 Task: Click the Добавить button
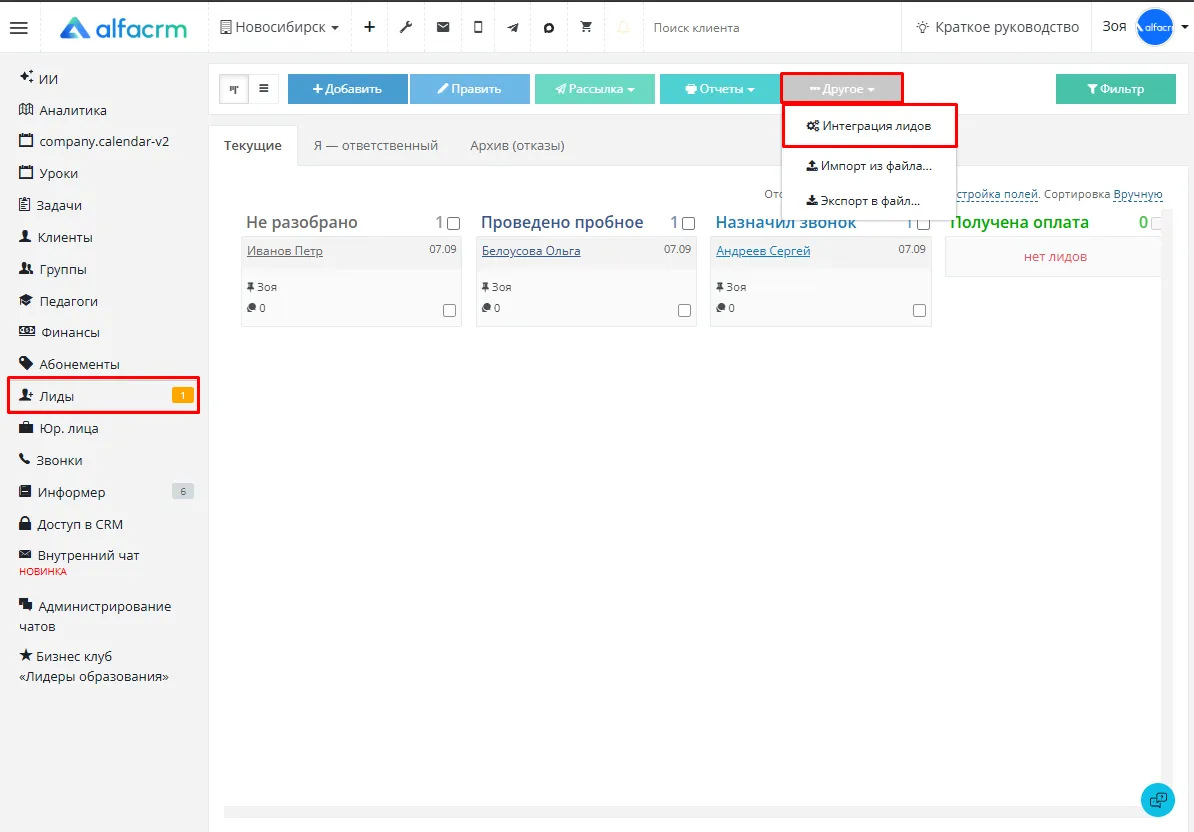[347, 89]
